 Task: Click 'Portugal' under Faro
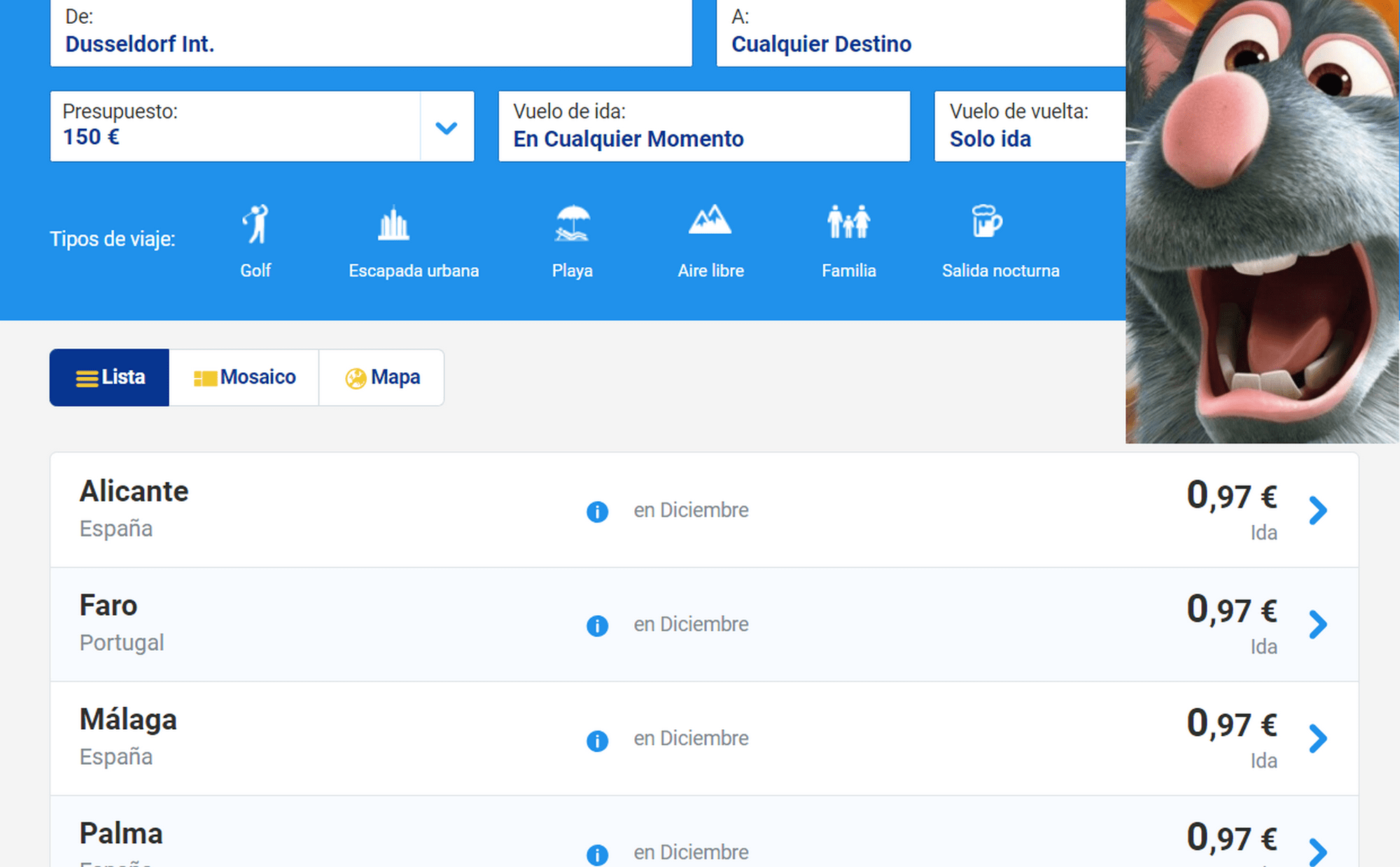(x=122, y=642)
